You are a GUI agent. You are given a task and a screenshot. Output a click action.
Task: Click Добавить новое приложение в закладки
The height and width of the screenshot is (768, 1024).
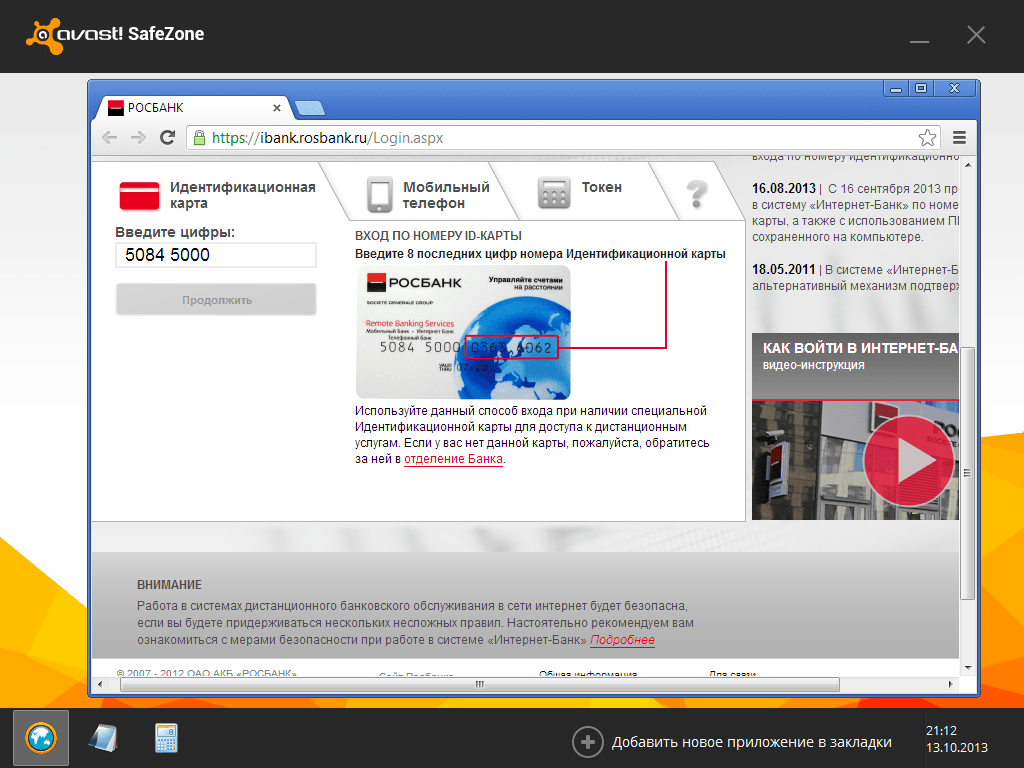[x=752, y=743]
